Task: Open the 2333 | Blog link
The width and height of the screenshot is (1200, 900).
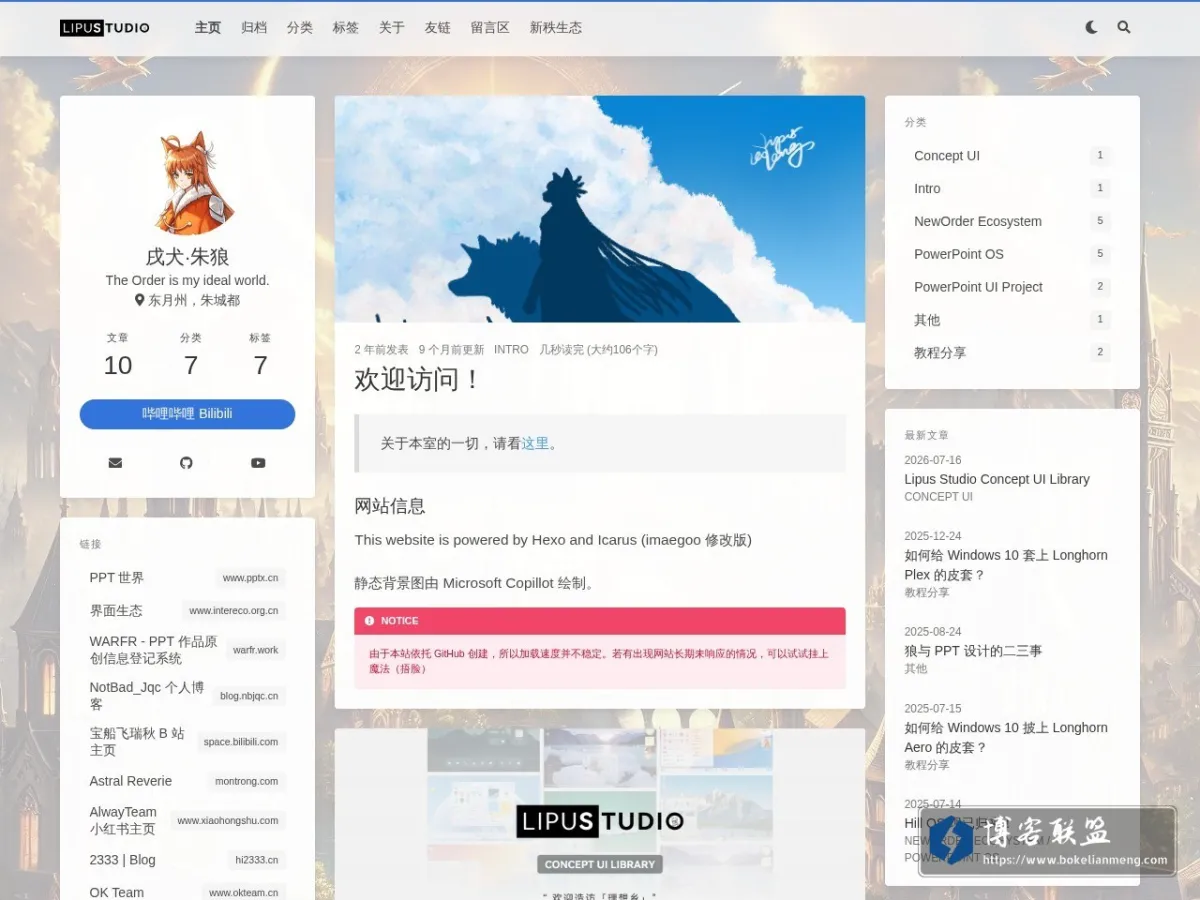Action: pyautogui.click(x=187, y=860)
